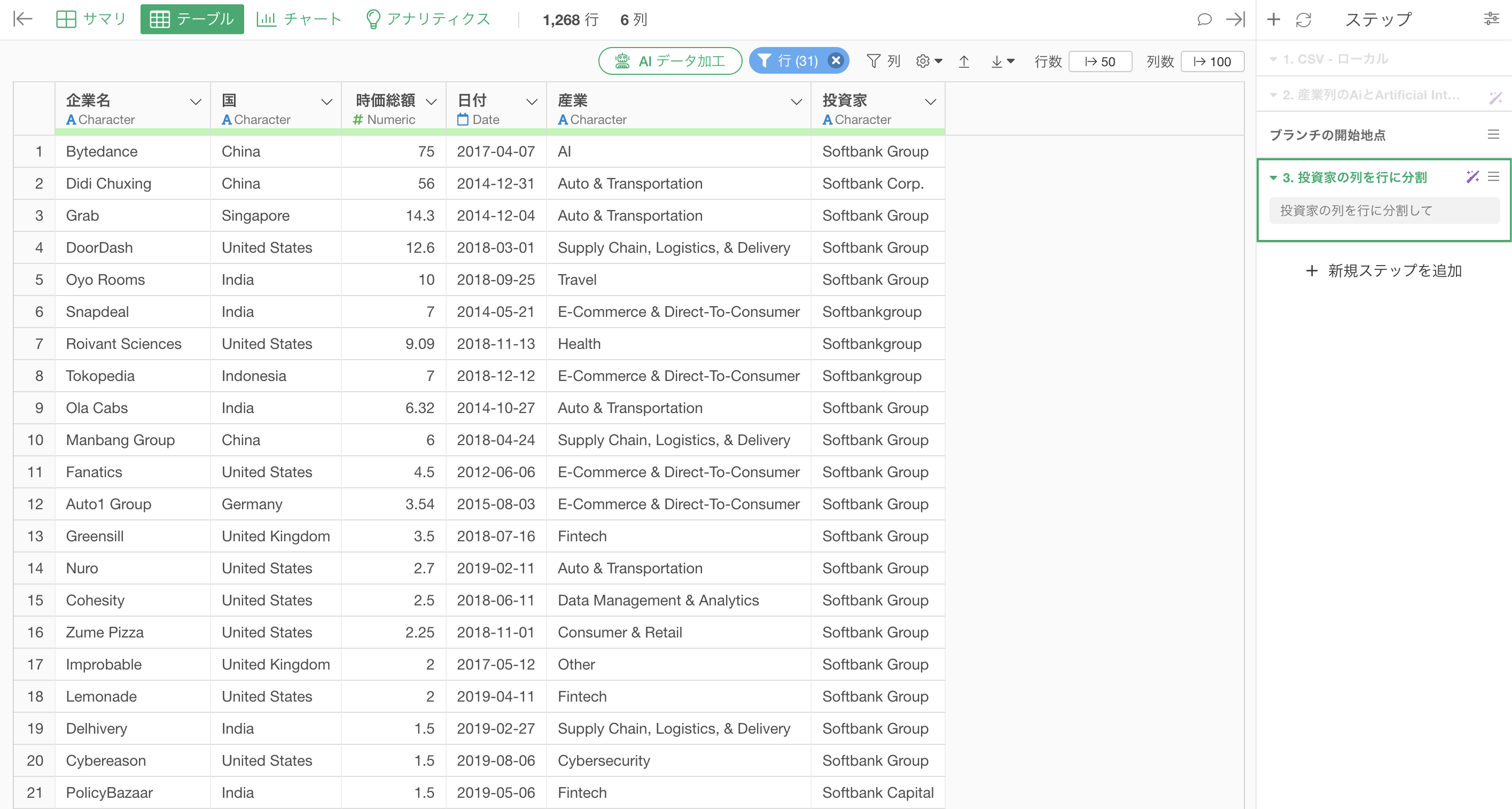The height and width of the screenshot is (809, 1512).
Task: Select the Travel industry cell
Action: [x=679, y=279]
